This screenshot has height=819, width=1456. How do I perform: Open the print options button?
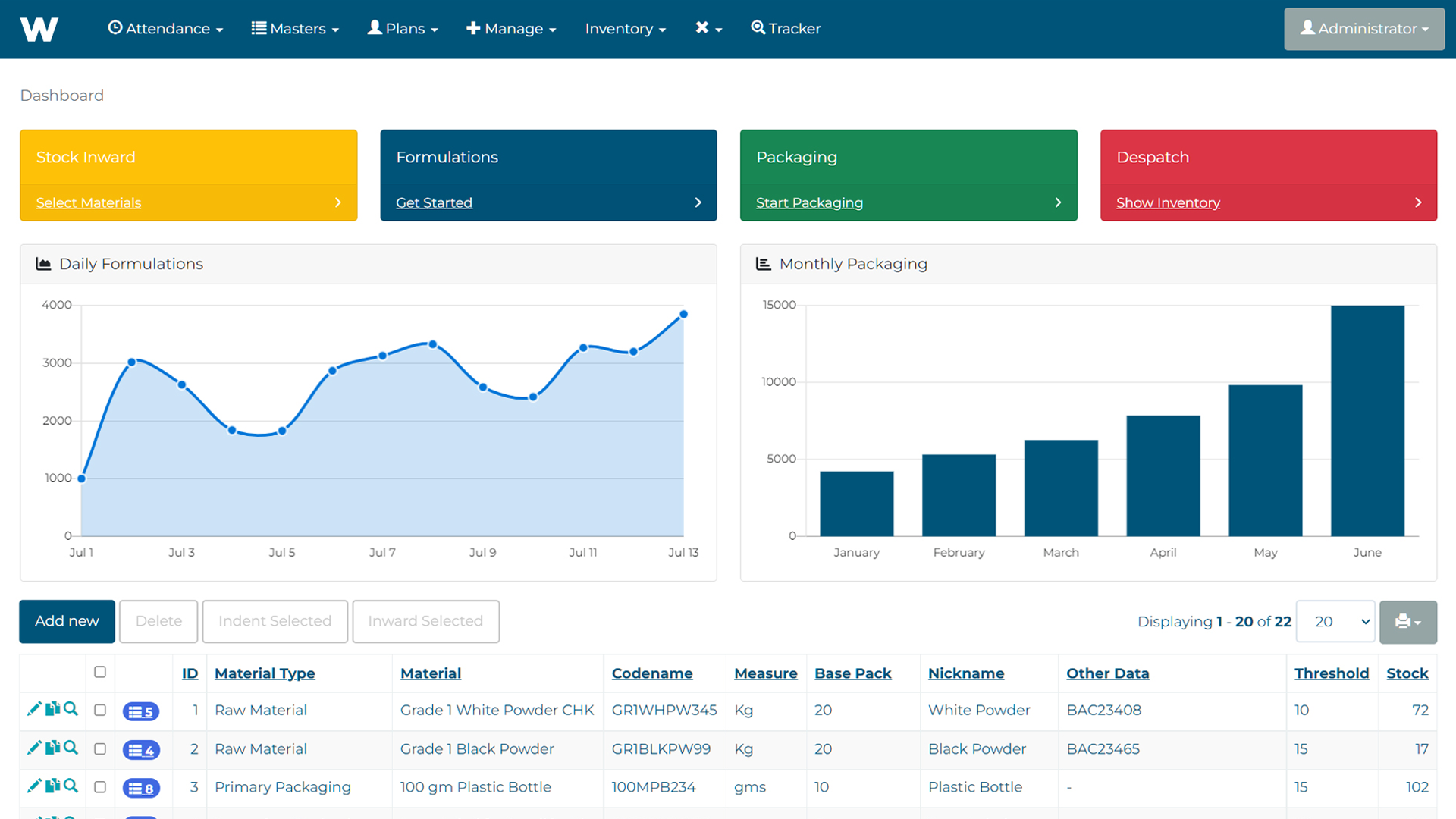point(1407,622)
